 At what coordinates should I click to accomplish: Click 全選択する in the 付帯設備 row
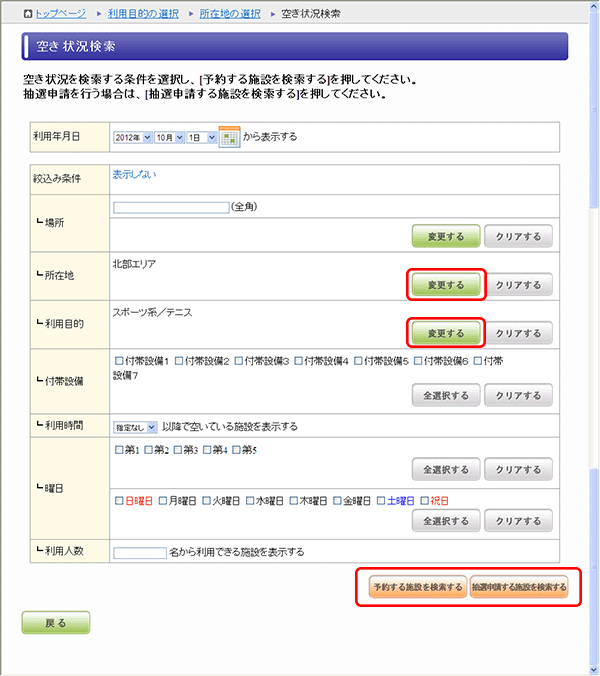point(446,395)
